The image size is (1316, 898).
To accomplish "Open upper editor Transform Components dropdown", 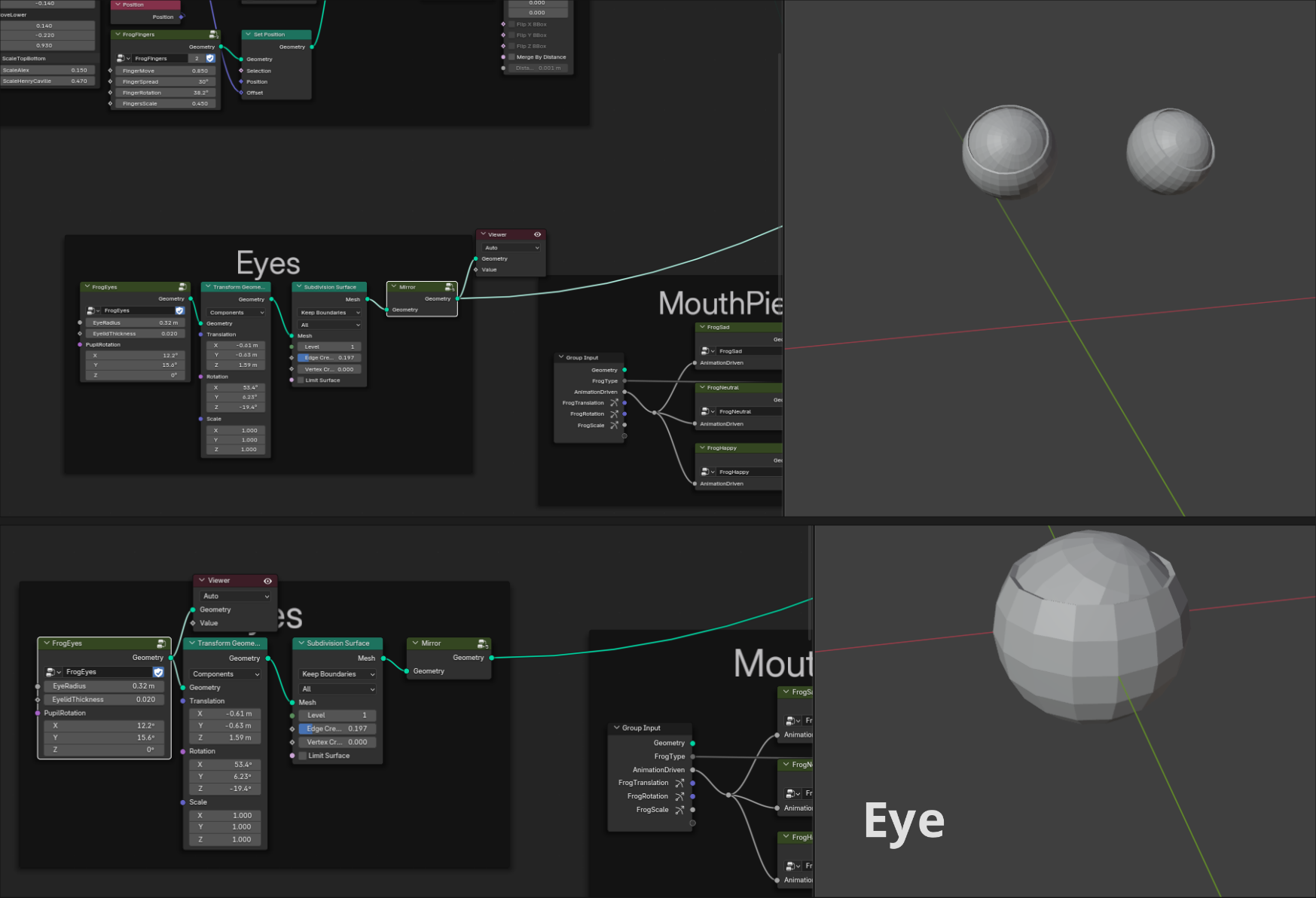I will pos(236,313).
